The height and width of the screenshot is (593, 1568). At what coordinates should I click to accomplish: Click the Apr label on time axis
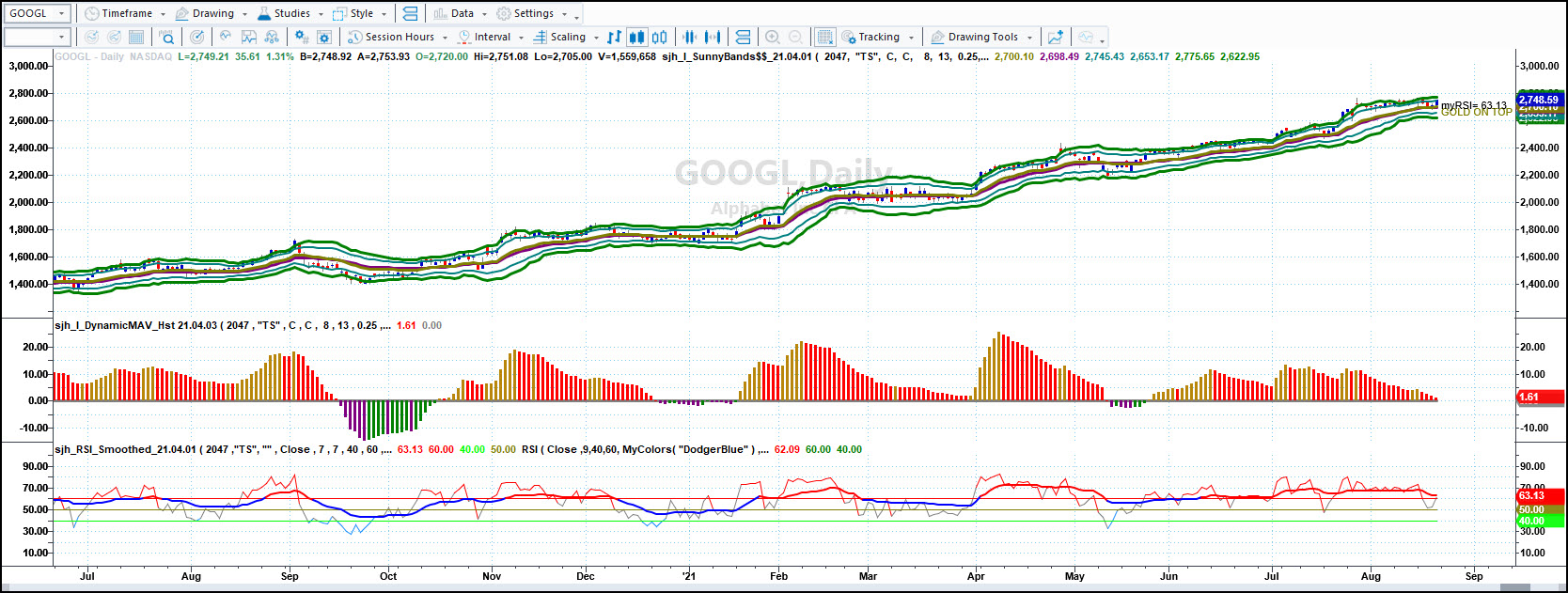coord(976,576)
